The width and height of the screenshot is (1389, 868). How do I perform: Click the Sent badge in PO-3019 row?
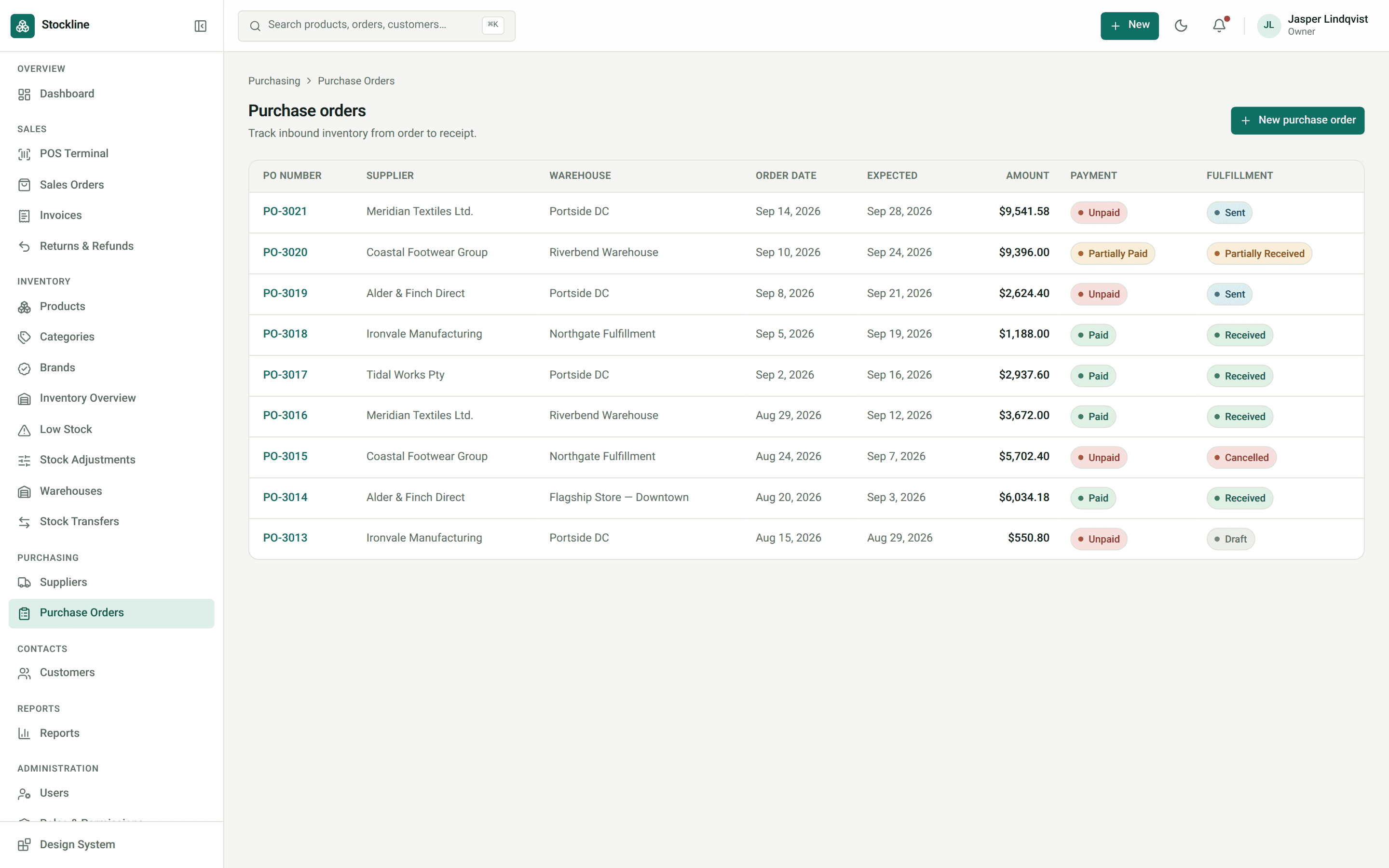[1229, 295]
